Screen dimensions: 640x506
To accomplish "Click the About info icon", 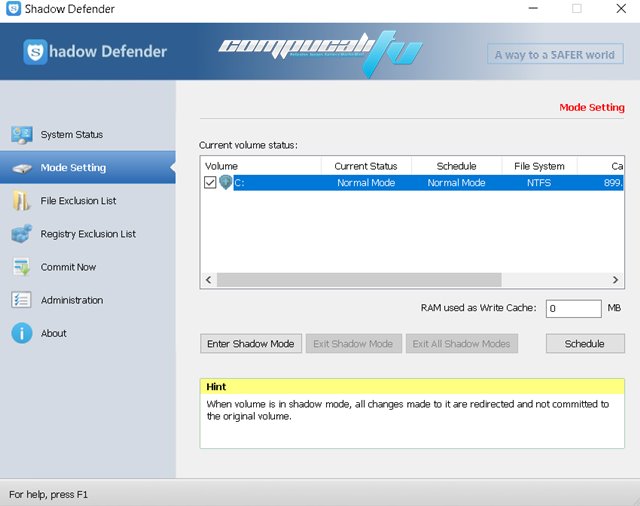I will (22, 333).
